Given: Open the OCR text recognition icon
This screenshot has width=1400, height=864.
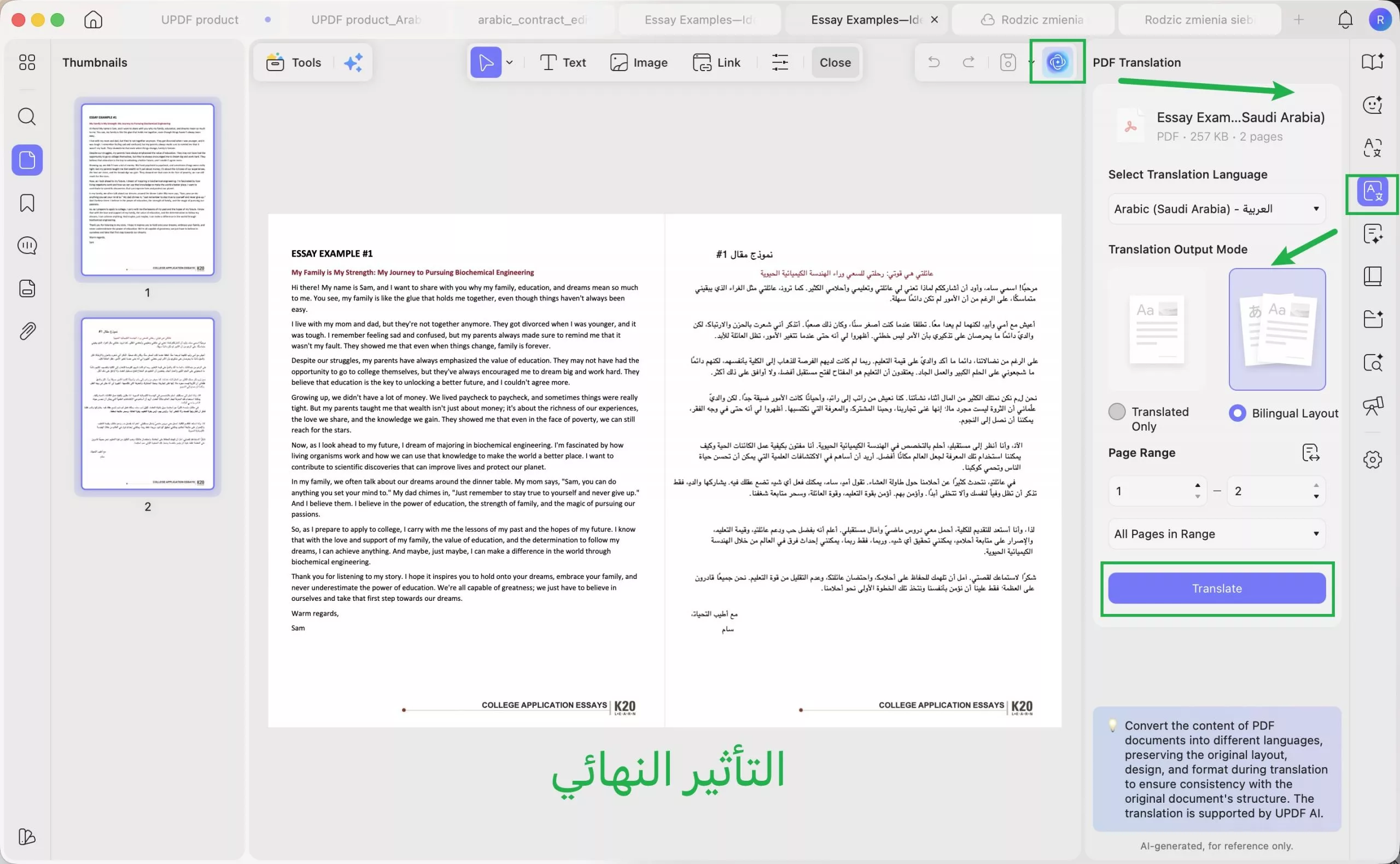Looking at the screenshot, I should (x=1373, y=147).
